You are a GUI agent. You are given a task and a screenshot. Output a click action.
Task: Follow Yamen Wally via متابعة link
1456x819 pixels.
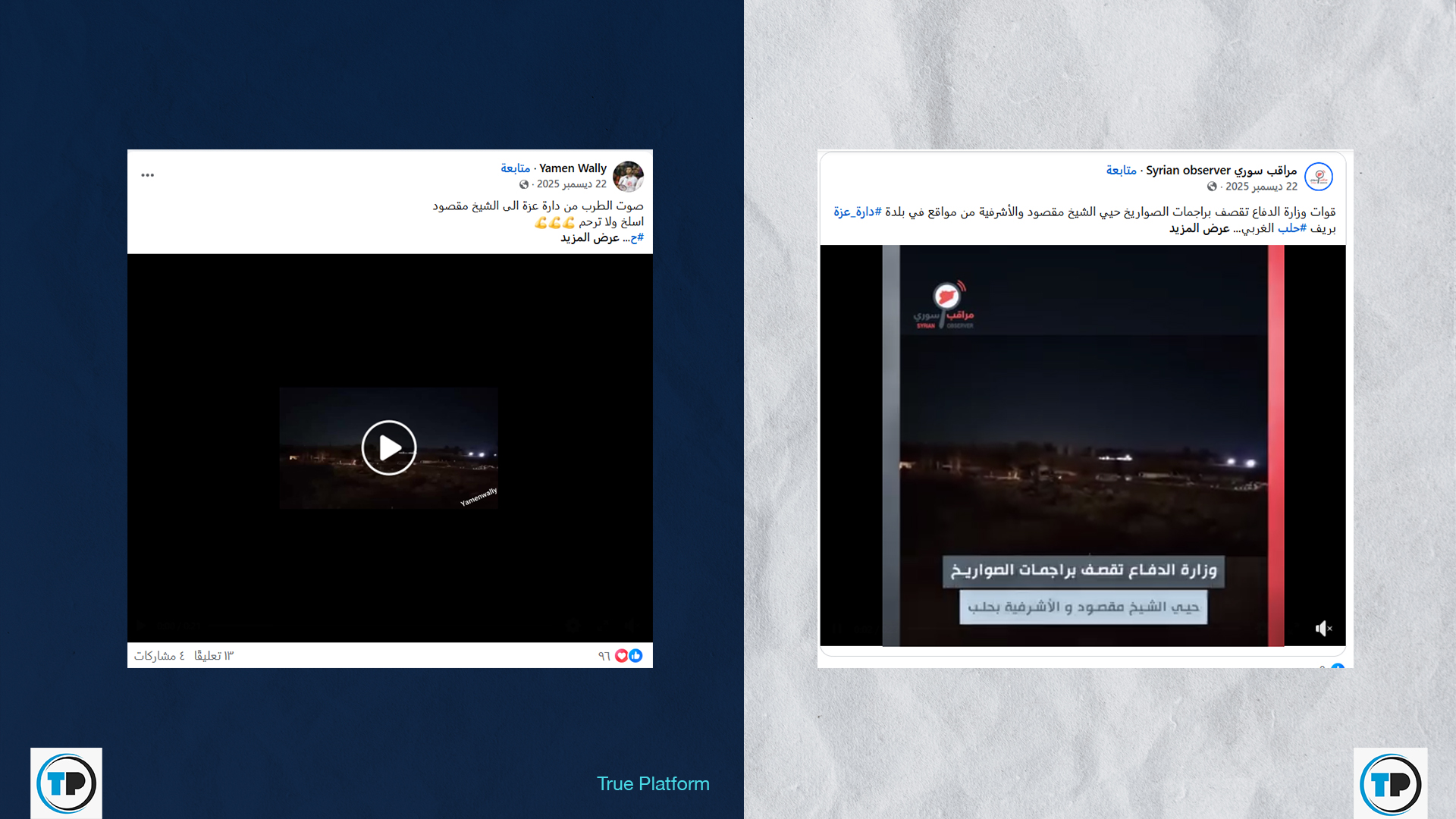point(515,168)
